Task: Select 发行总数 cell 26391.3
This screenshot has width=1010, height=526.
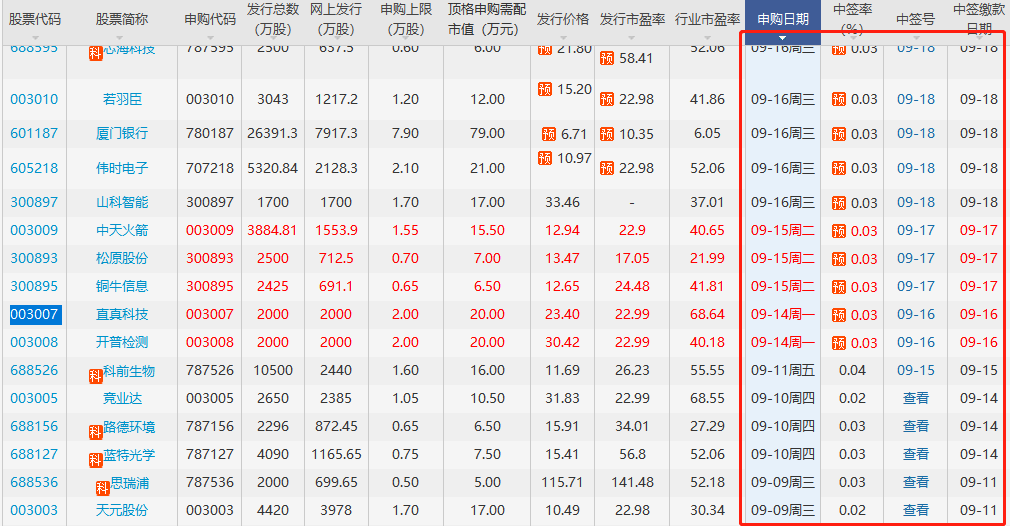Action: coord(272,133)
